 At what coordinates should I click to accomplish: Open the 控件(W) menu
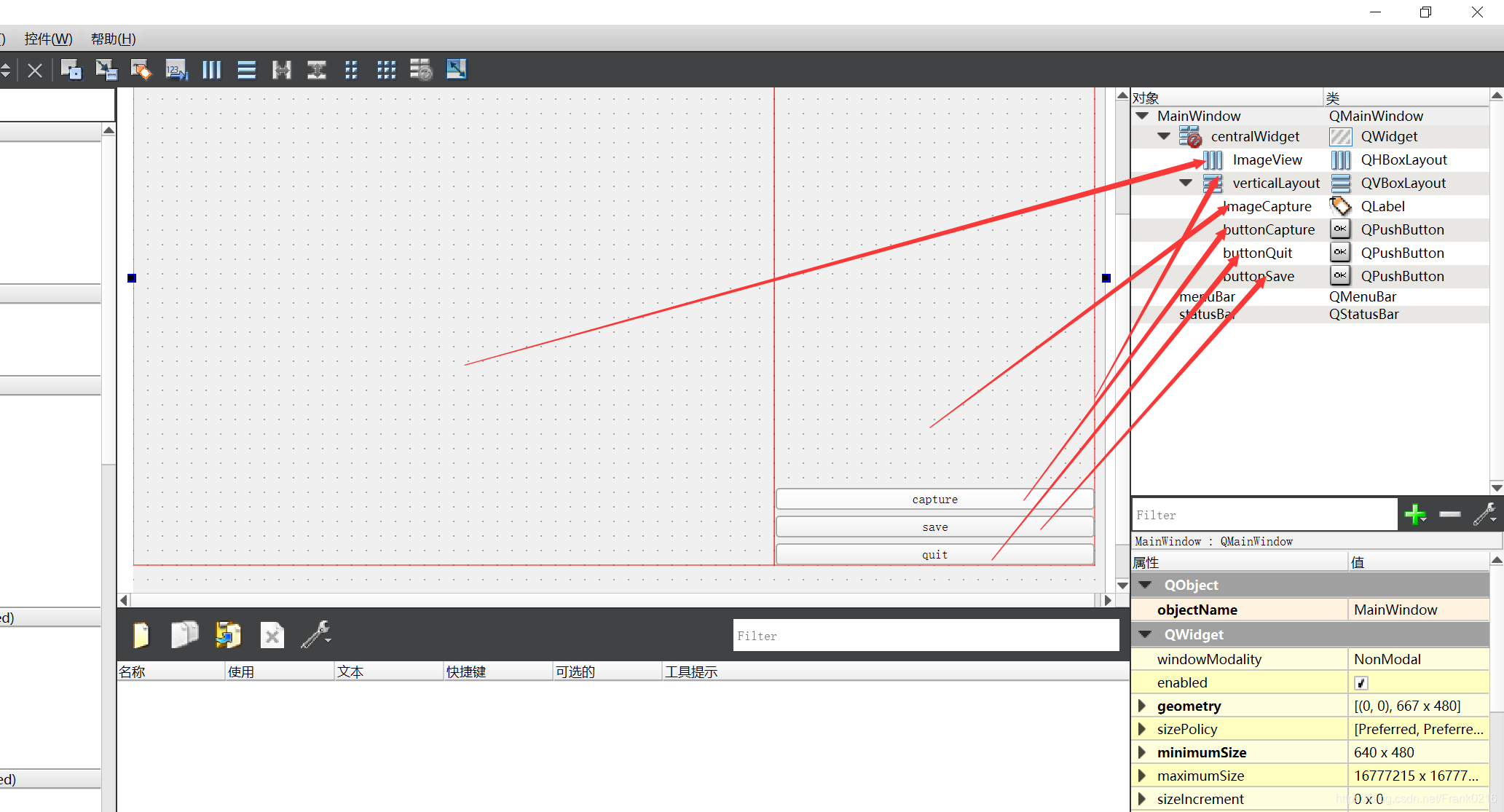point(48,39)
